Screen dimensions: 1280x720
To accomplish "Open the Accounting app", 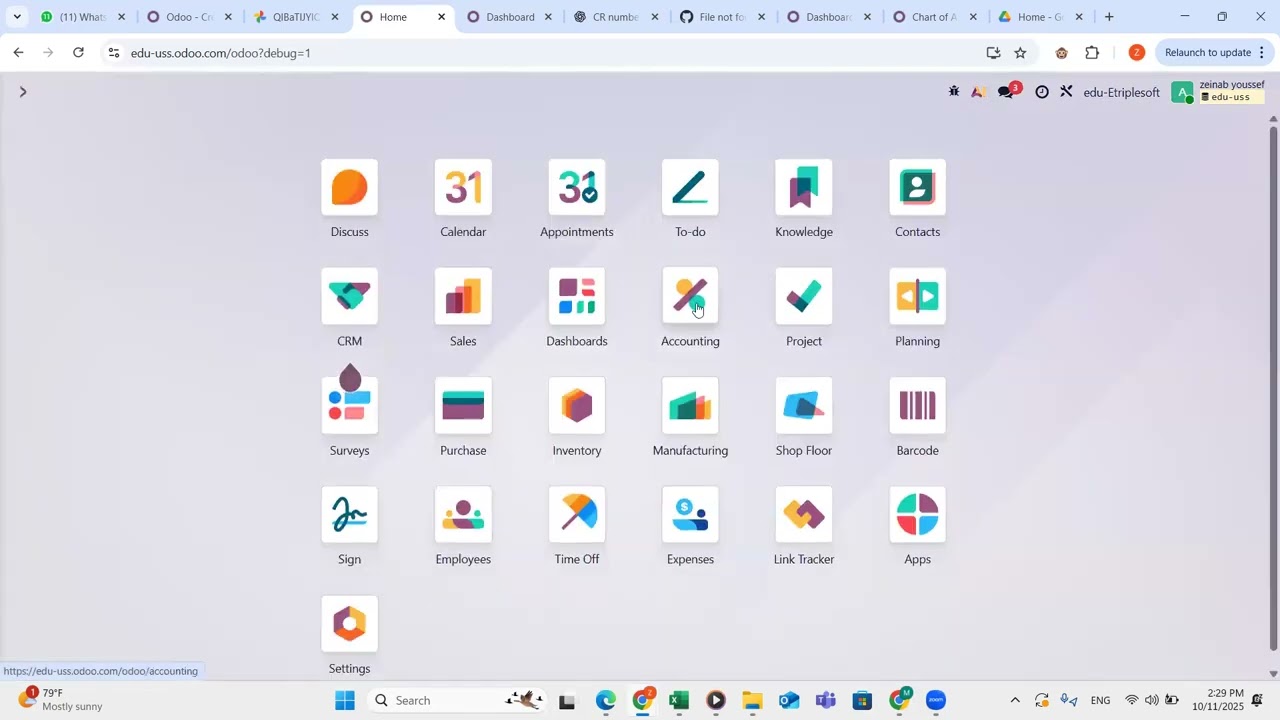I will click(690, 297).
